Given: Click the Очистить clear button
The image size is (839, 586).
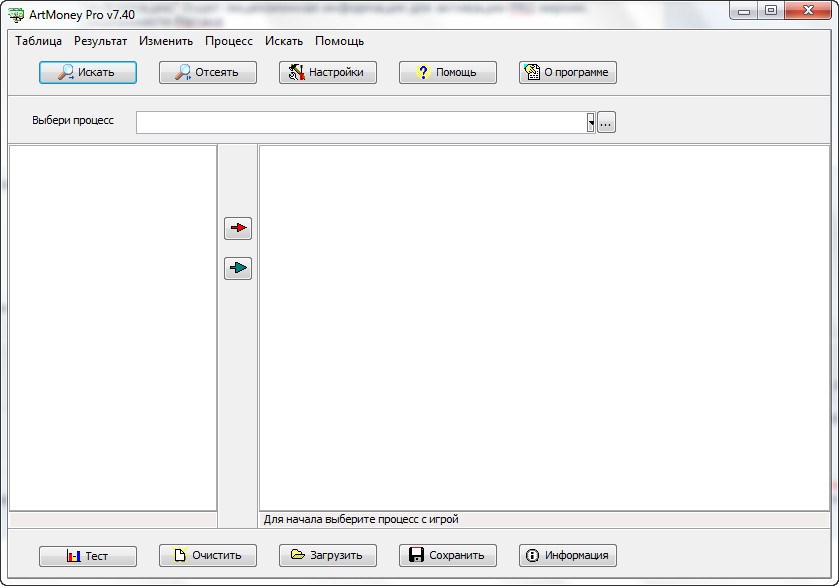Looking at the screenshot, I should tap(208, 555).
